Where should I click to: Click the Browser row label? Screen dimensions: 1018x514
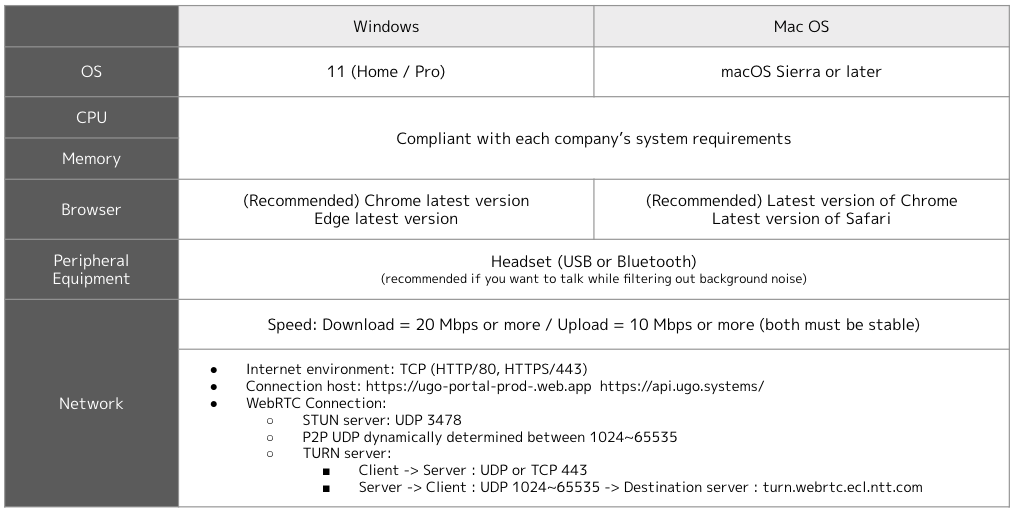coord(92,210)
